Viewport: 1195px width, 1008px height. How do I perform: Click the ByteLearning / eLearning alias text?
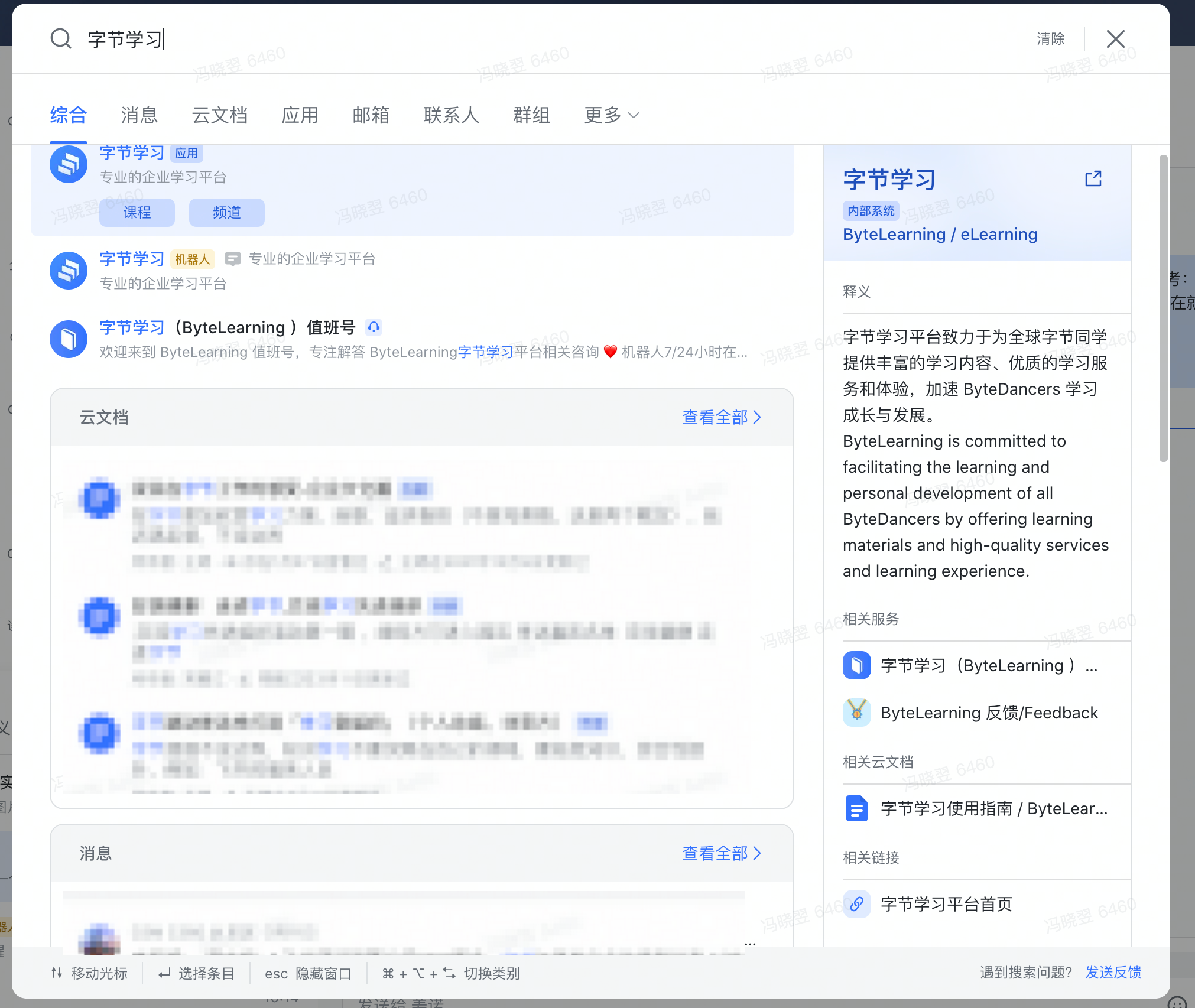[x=940, y=235]
